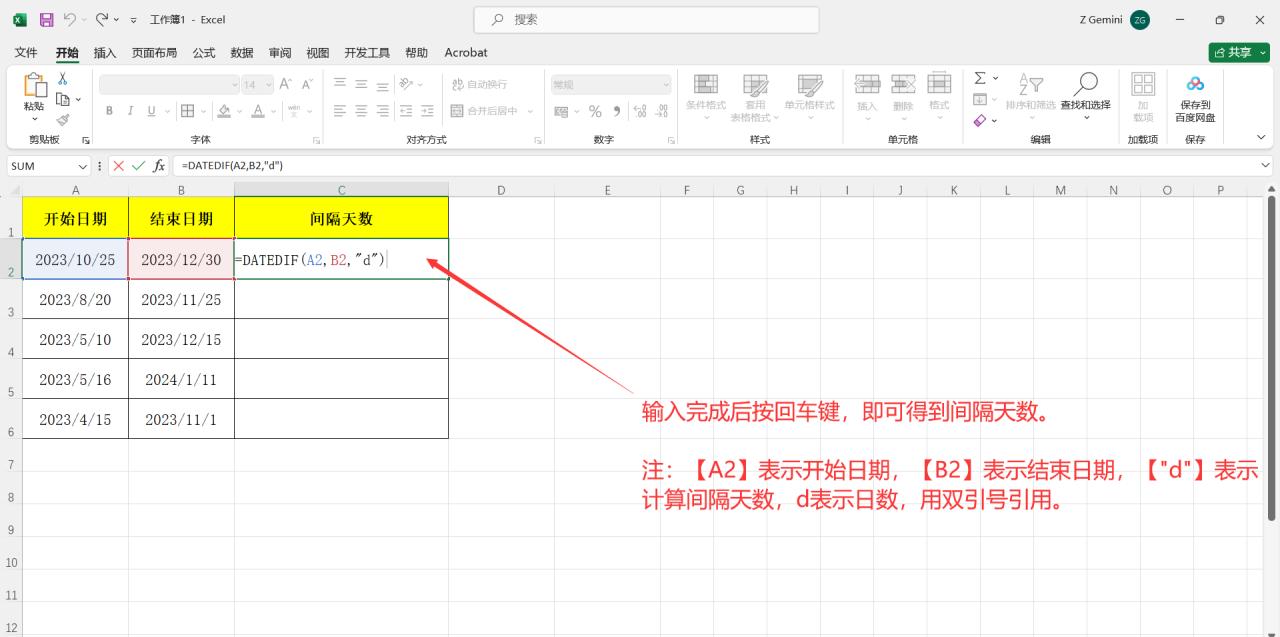Viewport: 1280px width, 637px height.
Task: Expand the Name Box dropdown arrow
Action: pyautogui.click(x=82, y=166)
